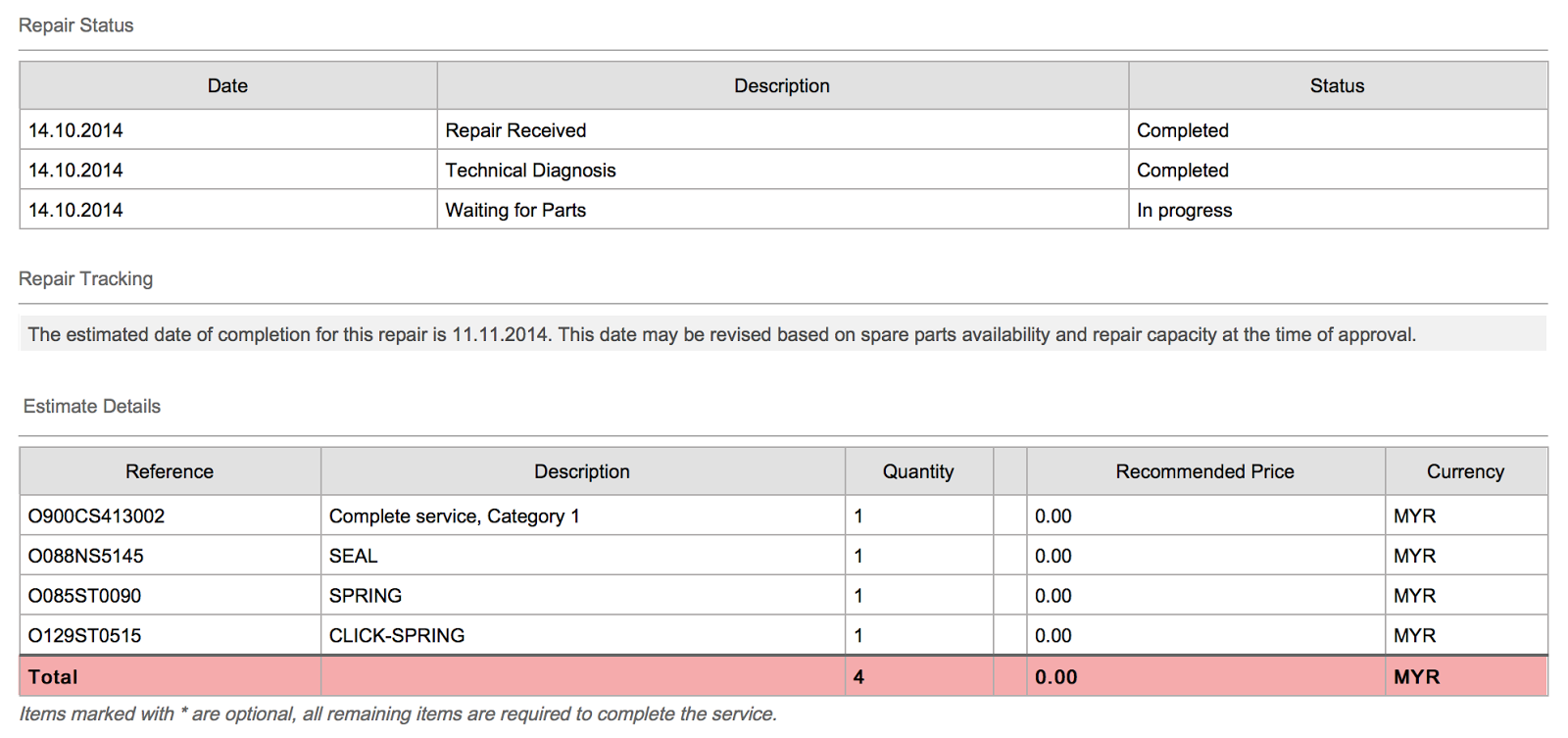Click the Currency column header
The image size is (1568, 738).
tap(1464, 472)
